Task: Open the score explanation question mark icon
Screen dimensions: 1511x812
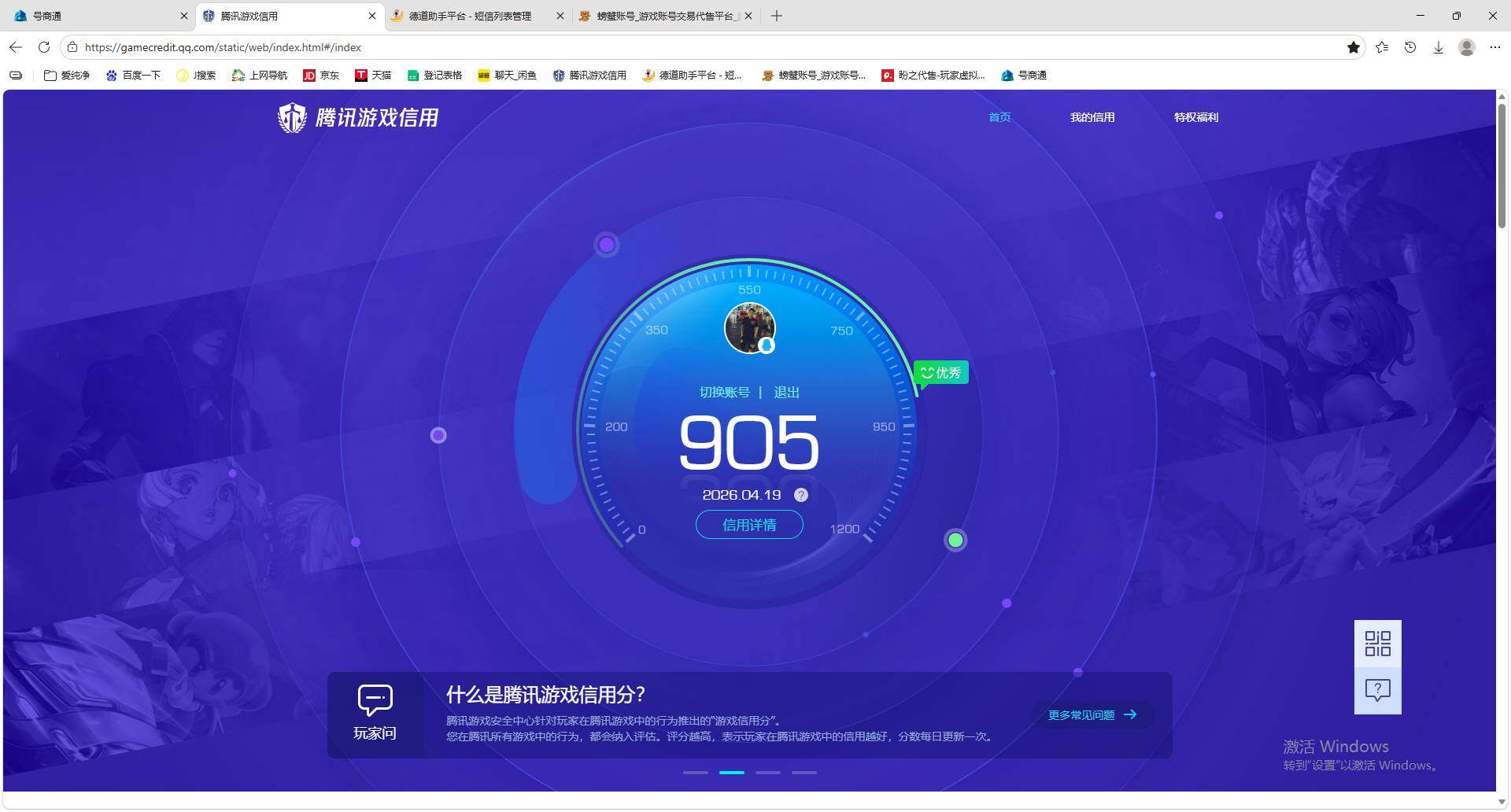Action: [x=801, y=495]
